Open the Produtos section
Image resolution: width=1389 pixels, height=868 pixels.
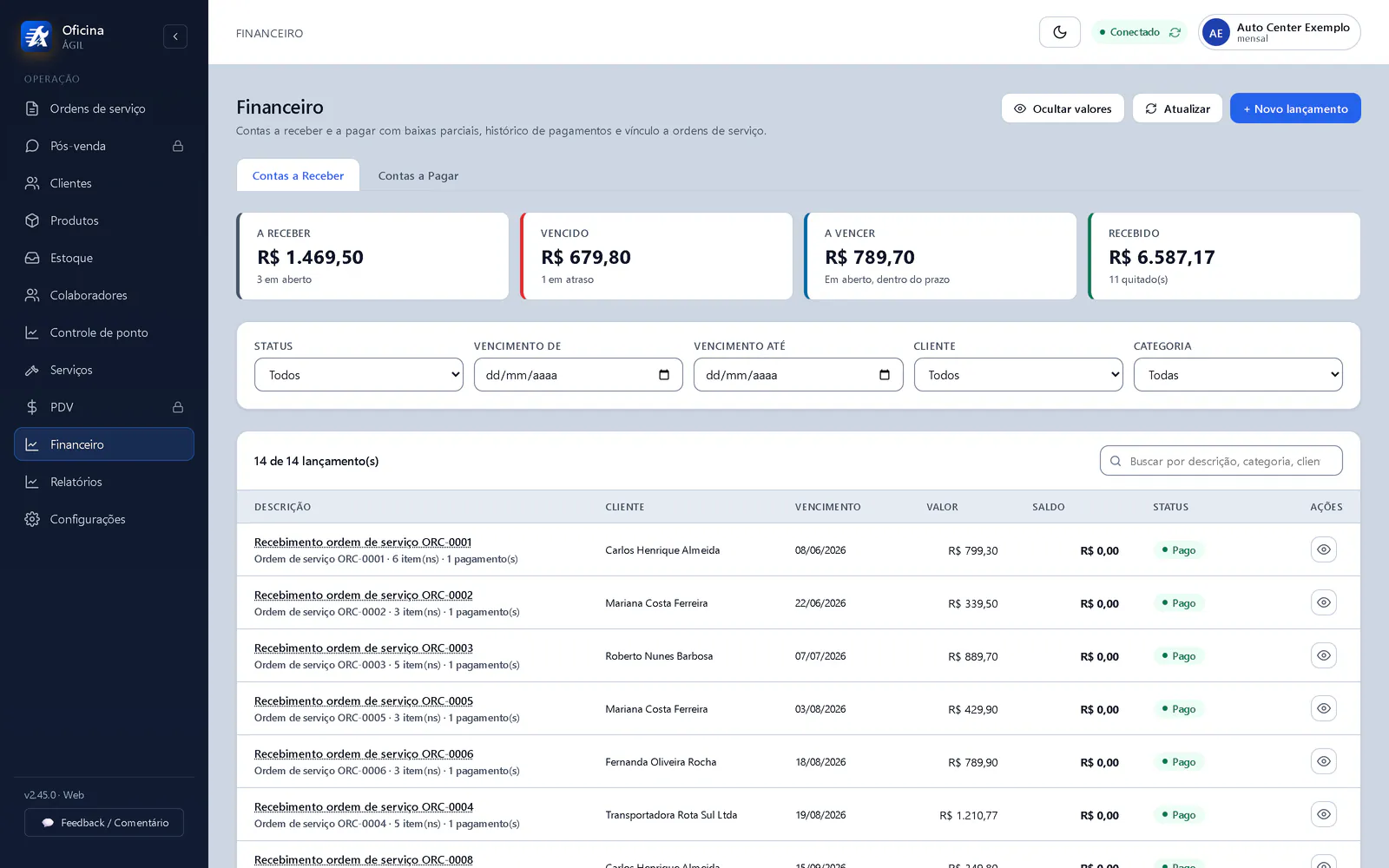point(104,220)
